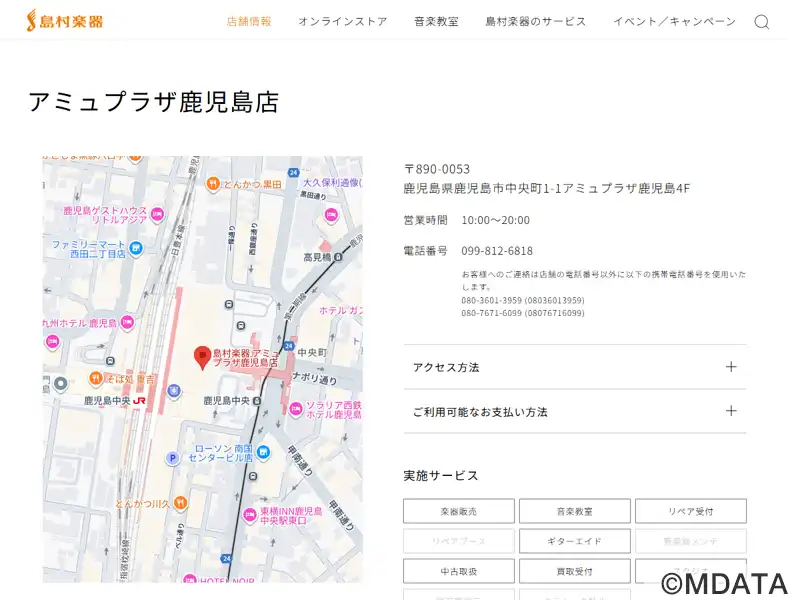Click the ローソン 南国センタービル店 marker
This screenshot has height=600, width=800.
[263, 452]
